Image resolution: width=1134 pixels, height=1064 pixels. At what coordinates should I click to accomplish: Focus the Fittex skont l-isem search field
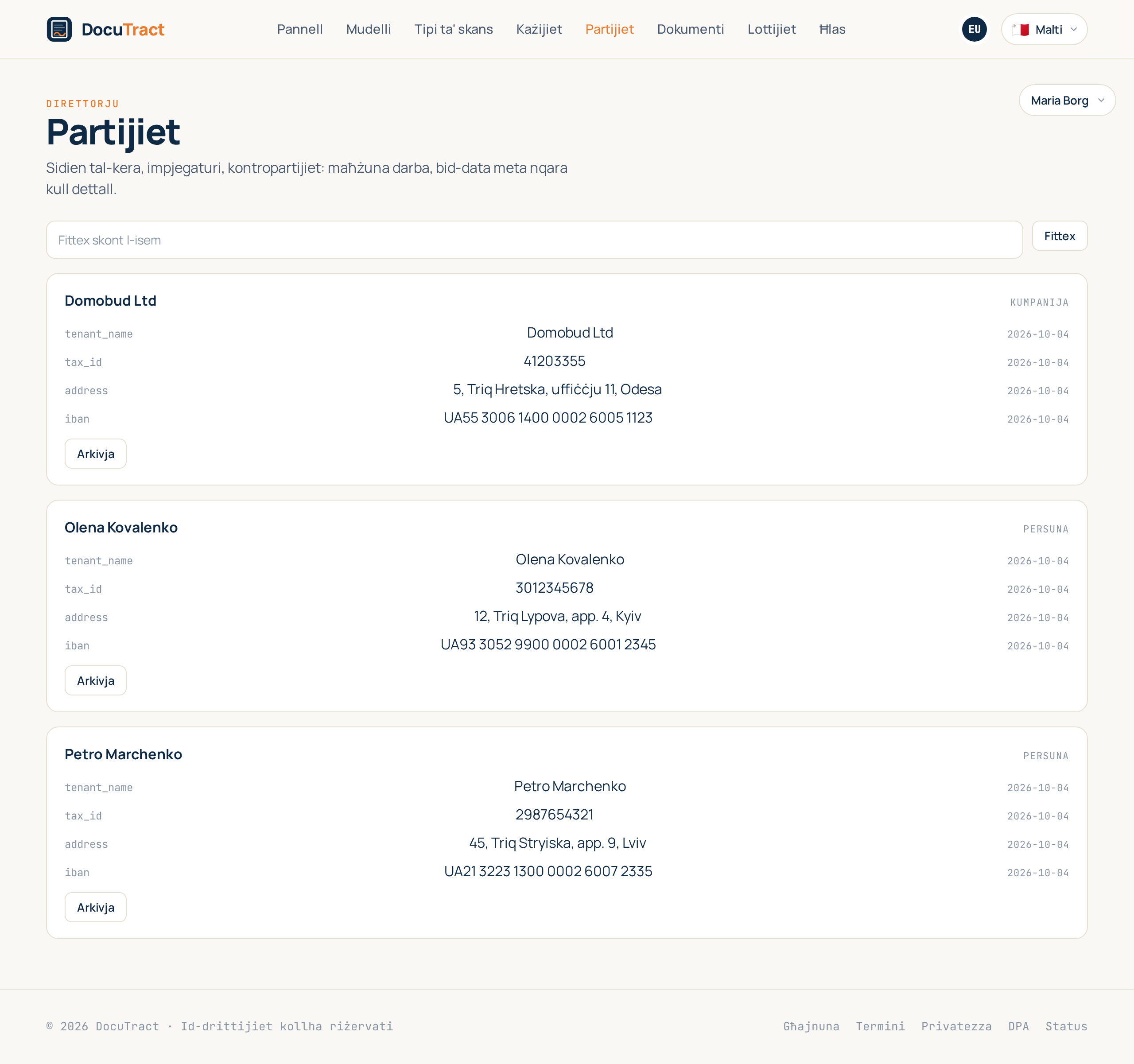pyautogui.click(x=534, y=240)
